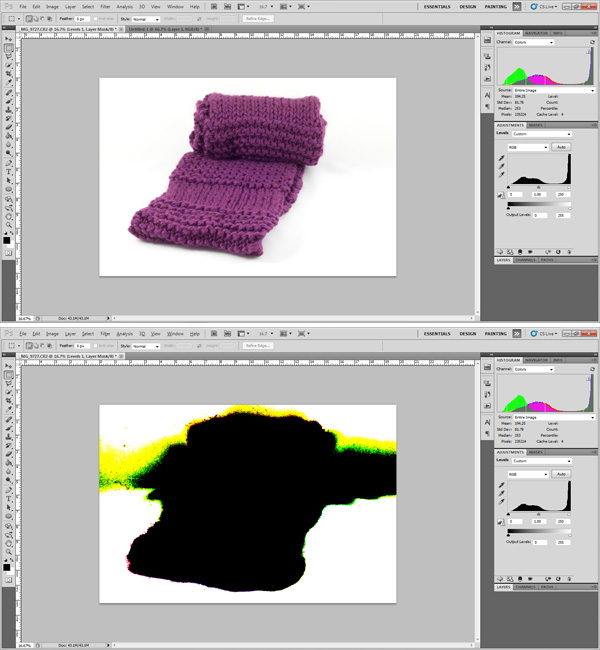Viewport: 600px width, 650px height.
Task: Pick the black point eyedropper in top Levels panel
Action: pyautogui.click(x=501, y=158)
